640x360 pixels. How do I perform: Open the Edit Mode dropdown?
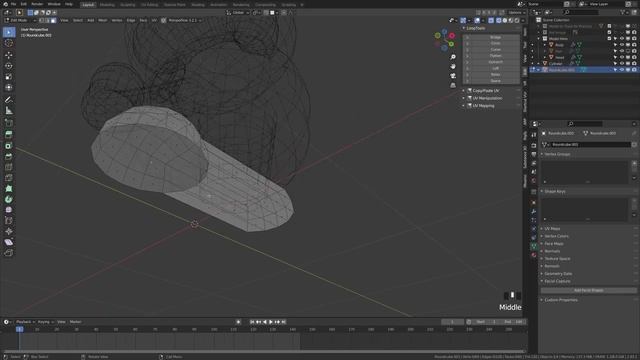pyautogui.click(x=20, y=20)
